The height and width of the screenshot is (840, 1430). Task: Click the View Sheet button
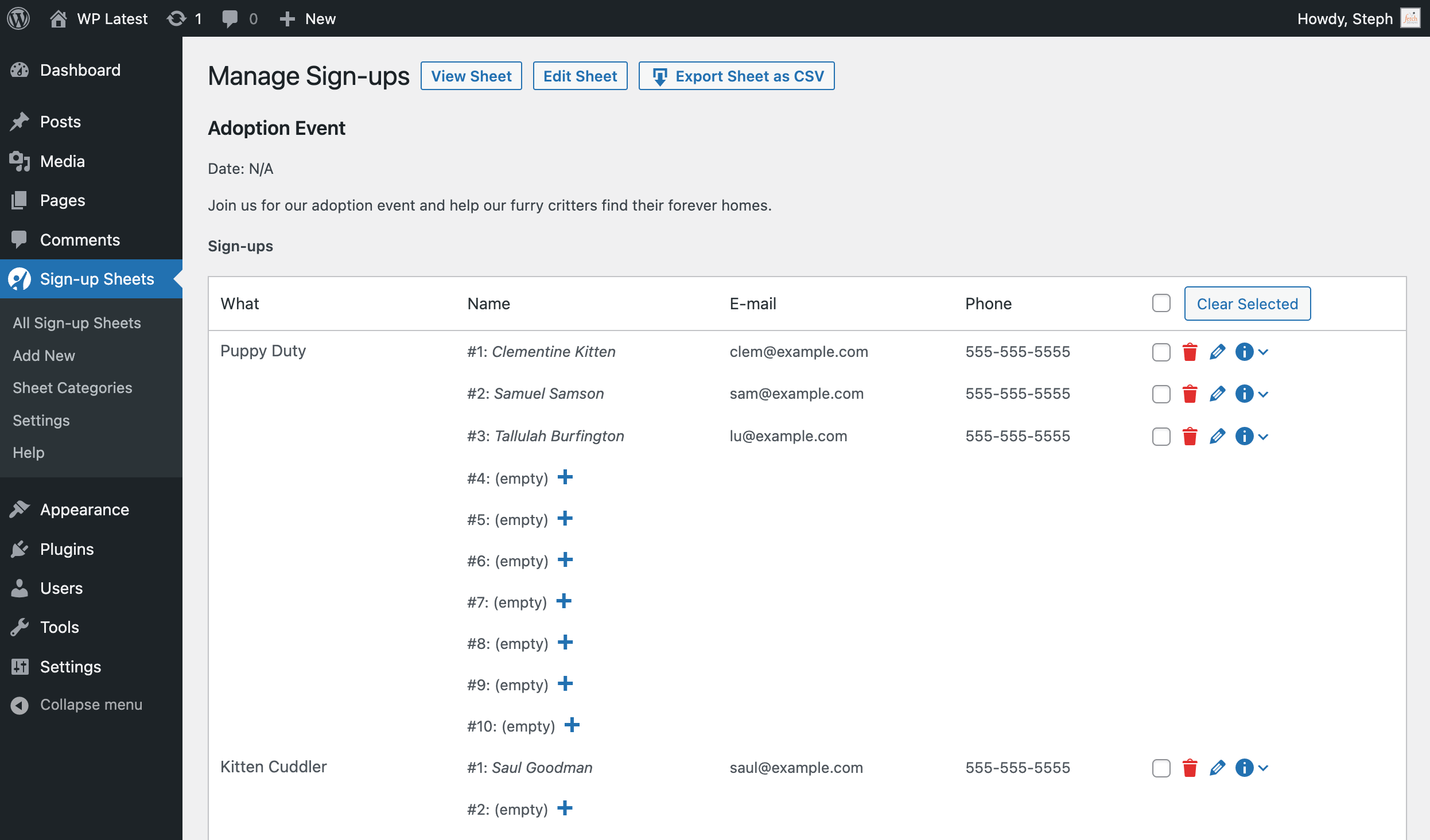click(471, 76)
